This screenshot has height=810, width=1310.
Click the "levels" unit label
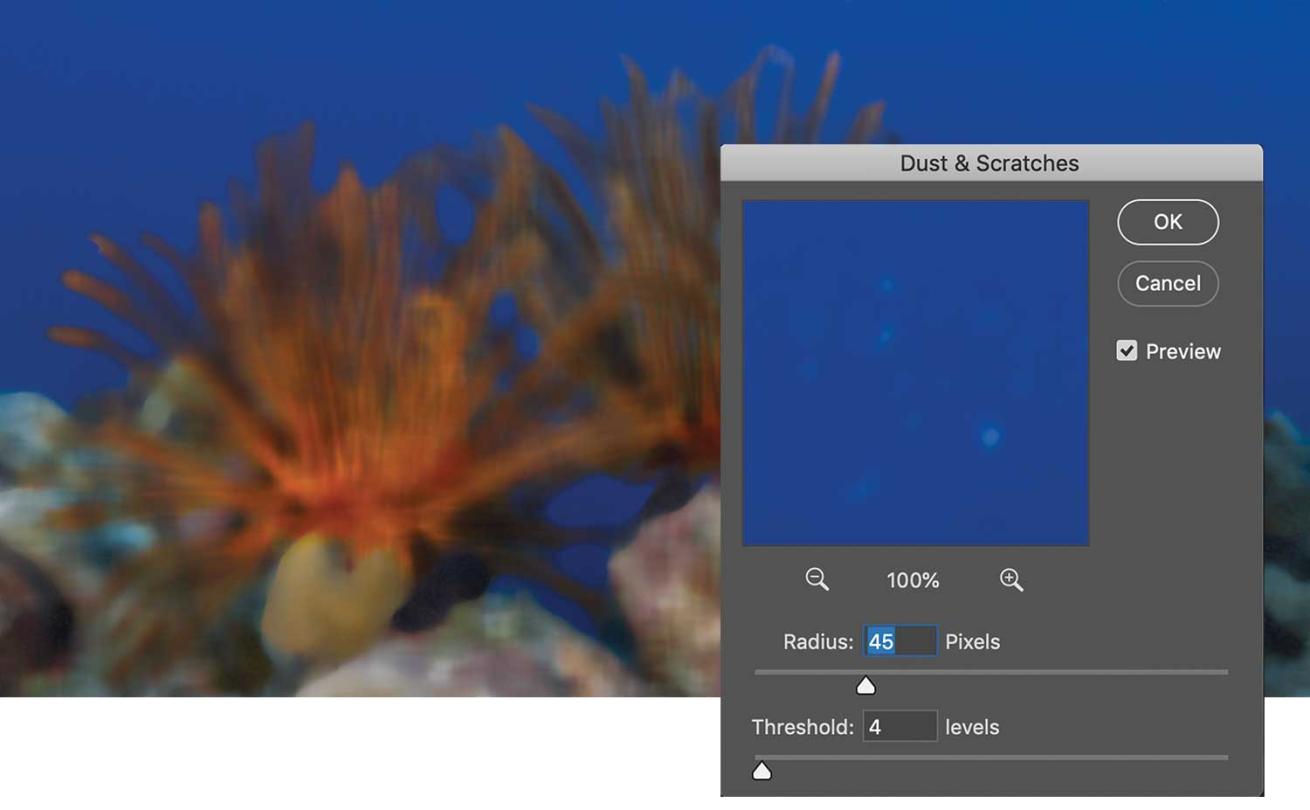pyautogui.click(x=972, y=727)
